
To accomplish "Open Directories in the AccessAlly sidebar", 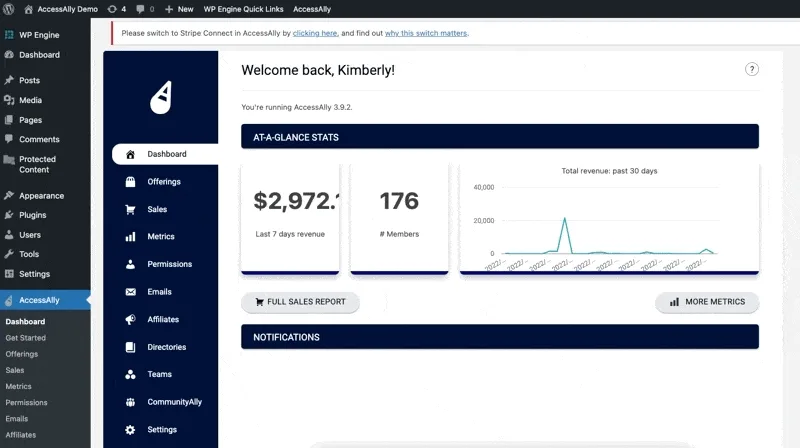I will [x=166, y=347].
